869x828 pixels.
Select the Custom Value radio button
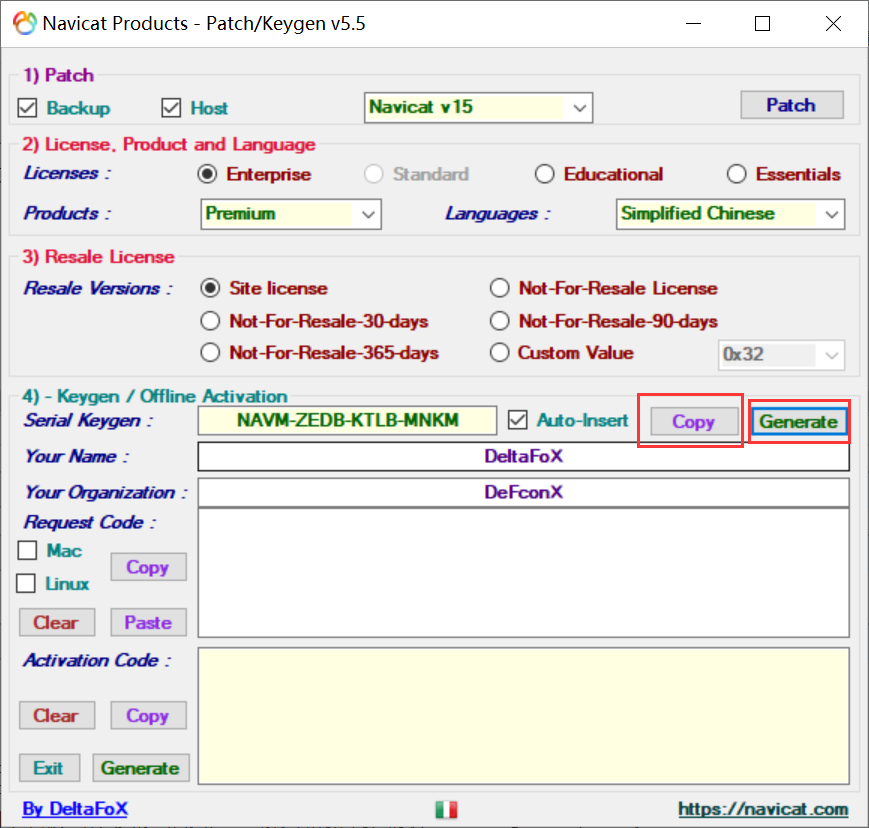[499, 352]
